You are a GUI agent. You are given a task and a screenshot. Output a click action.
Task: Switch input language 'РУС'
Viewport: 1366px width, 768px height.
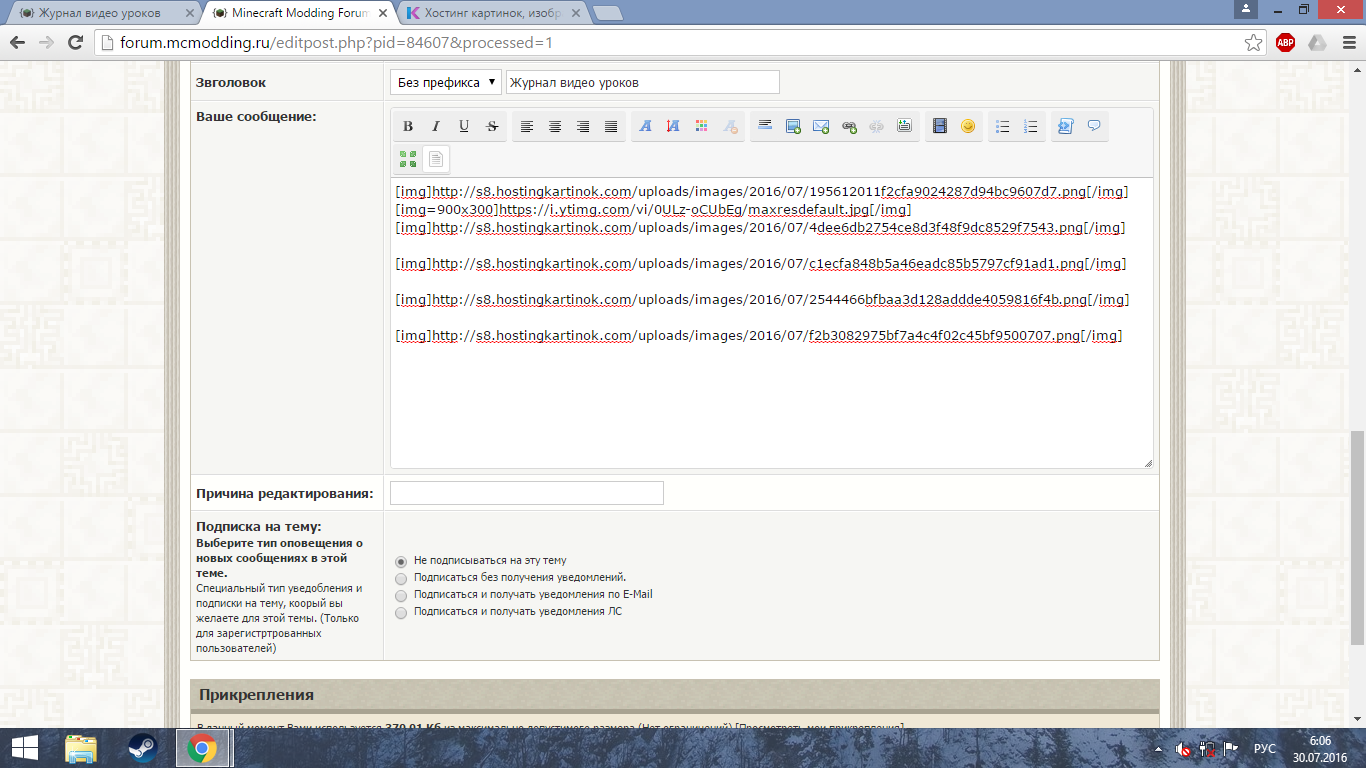tap(1265, 748)
